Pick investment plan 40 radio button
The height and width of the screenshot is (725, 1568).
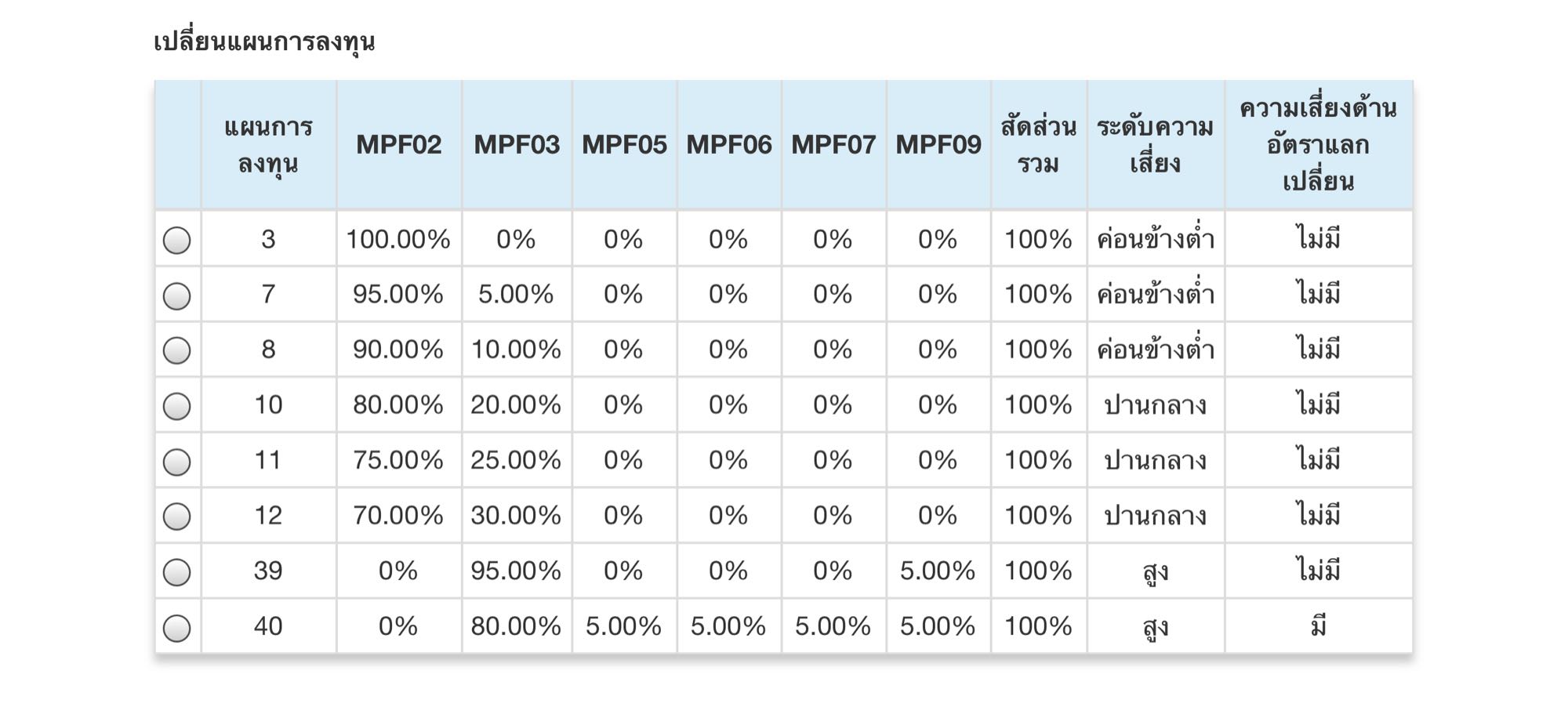pyautogui.click(x=176, y=628)
